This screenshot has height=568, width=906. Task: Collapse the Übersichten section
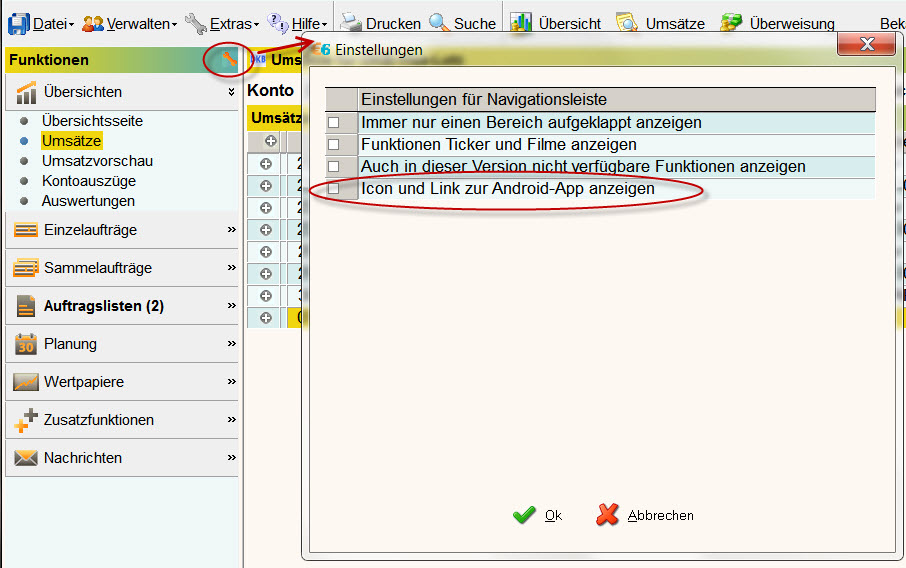(x=231, y=92)
